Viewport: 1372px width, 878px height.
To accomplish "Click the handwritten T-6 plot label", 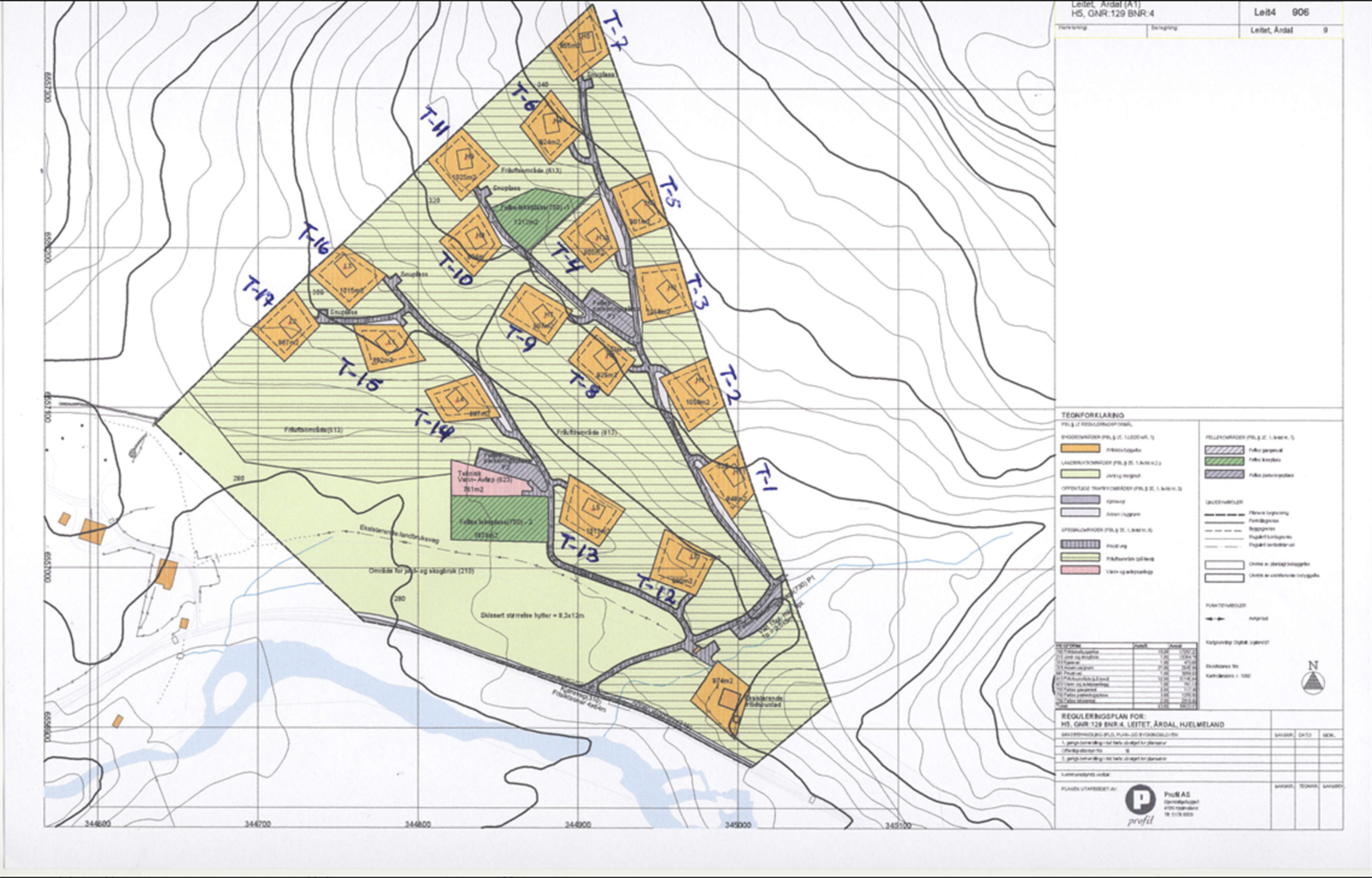I will coord(524,99).
